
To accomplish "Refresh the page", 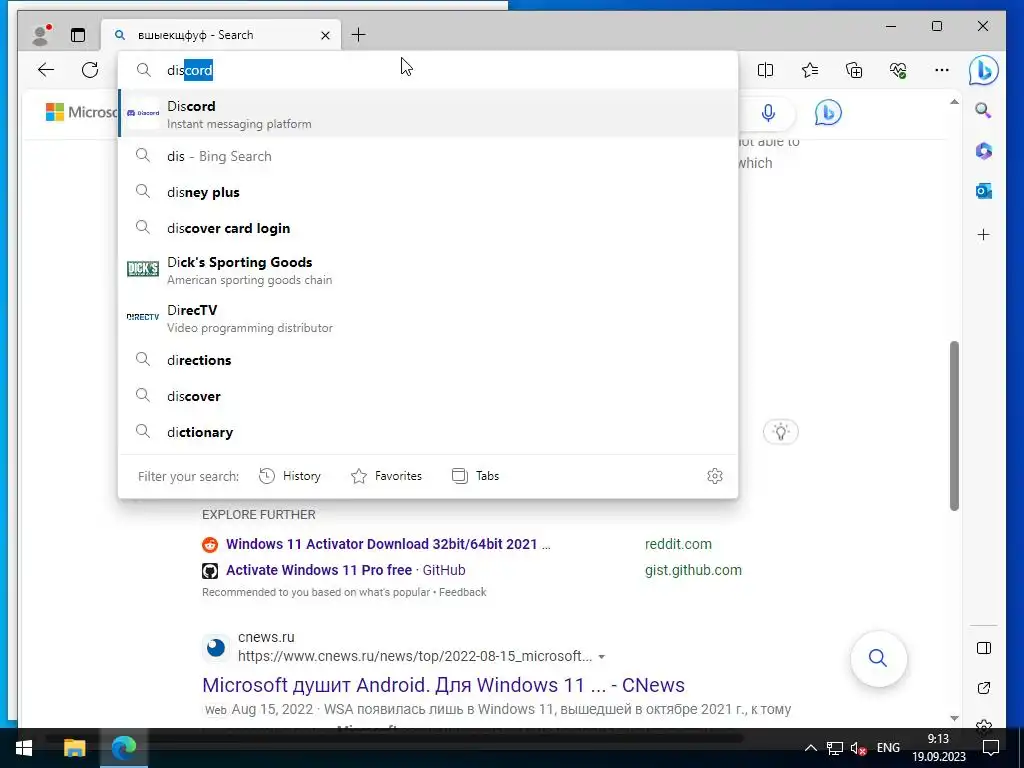I will [90, 70].
